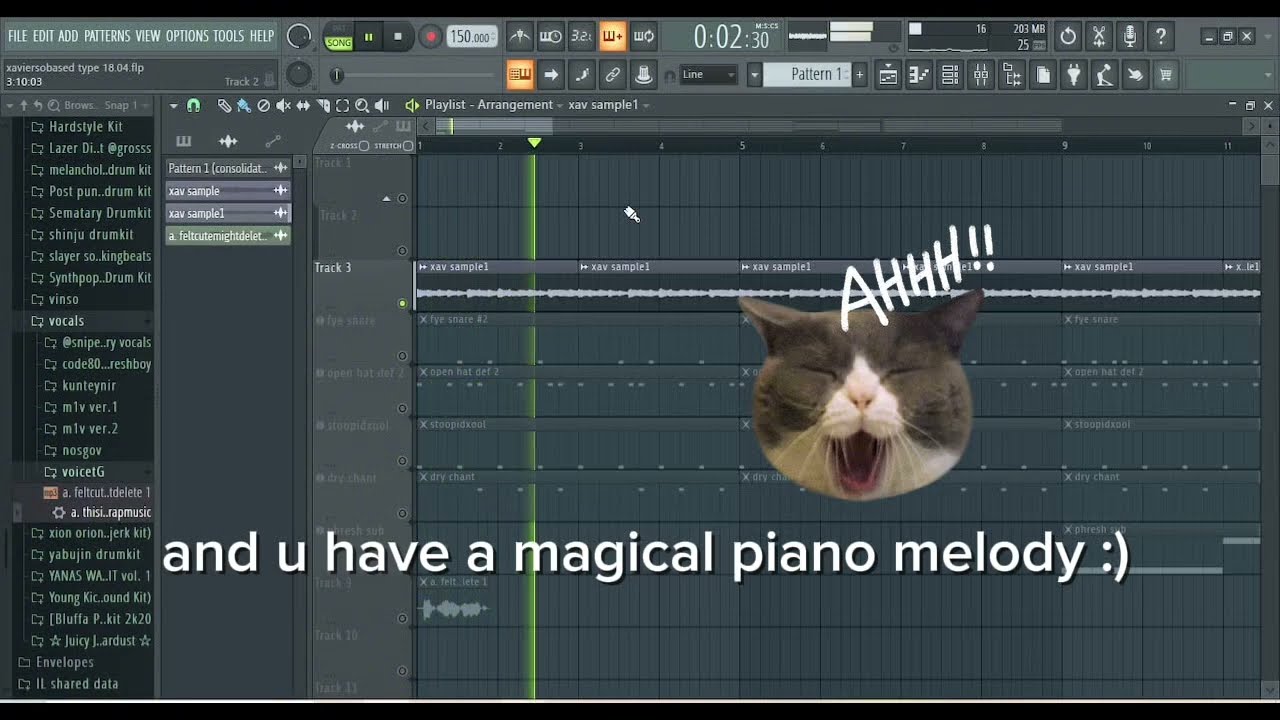This screenshot has width=1280, height=720.
Task: Expand the Envelopes folder
Action: [x=65, y=662]
